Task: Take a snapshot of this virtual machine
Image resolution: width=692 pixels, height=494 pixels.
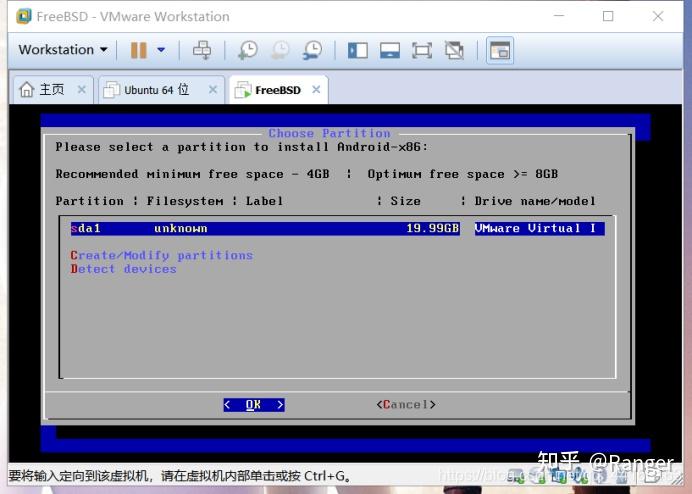Action: click(x=248, y=50)
